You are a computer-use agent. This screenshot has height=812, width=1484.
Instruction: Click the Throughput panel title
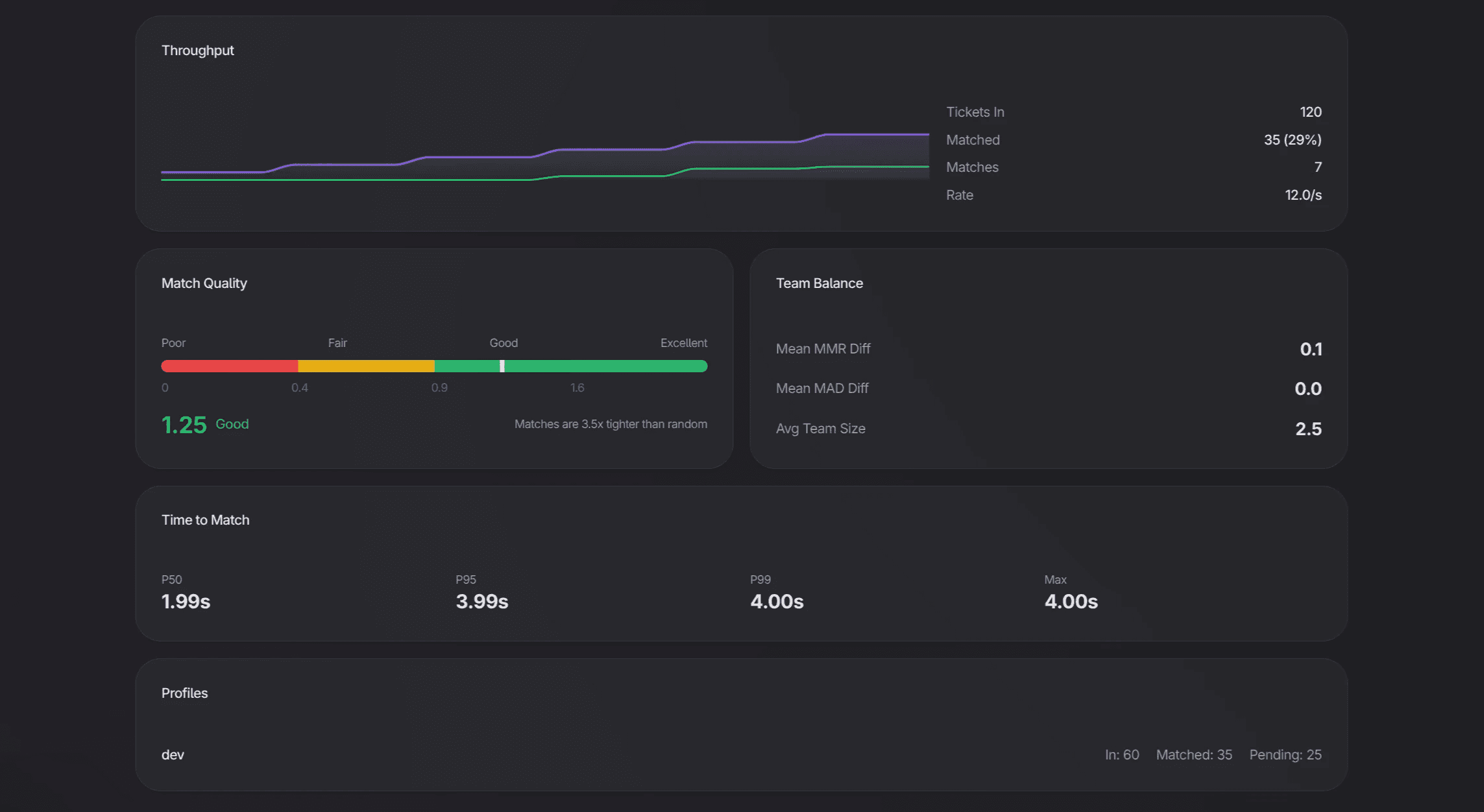pyautogui.click(x=197, y=51)
